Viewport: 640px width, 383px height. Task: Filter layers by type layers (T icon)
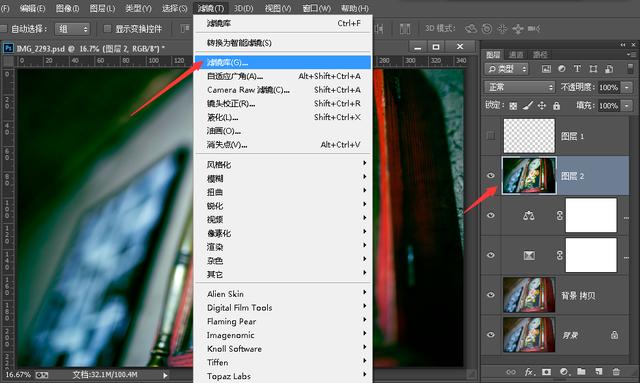[x=577, y=69]
